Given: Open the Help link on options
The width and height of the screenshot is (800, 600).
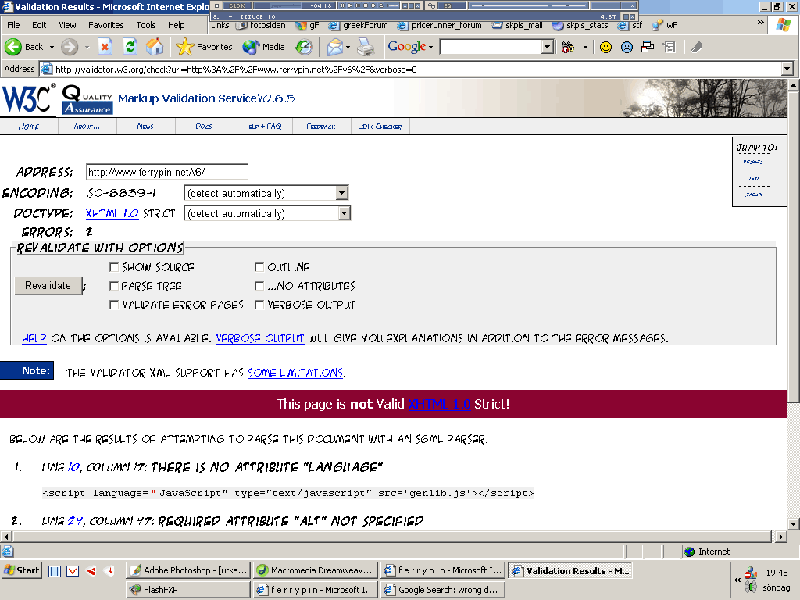Looking at the screenshot, I should coord(34,338).
